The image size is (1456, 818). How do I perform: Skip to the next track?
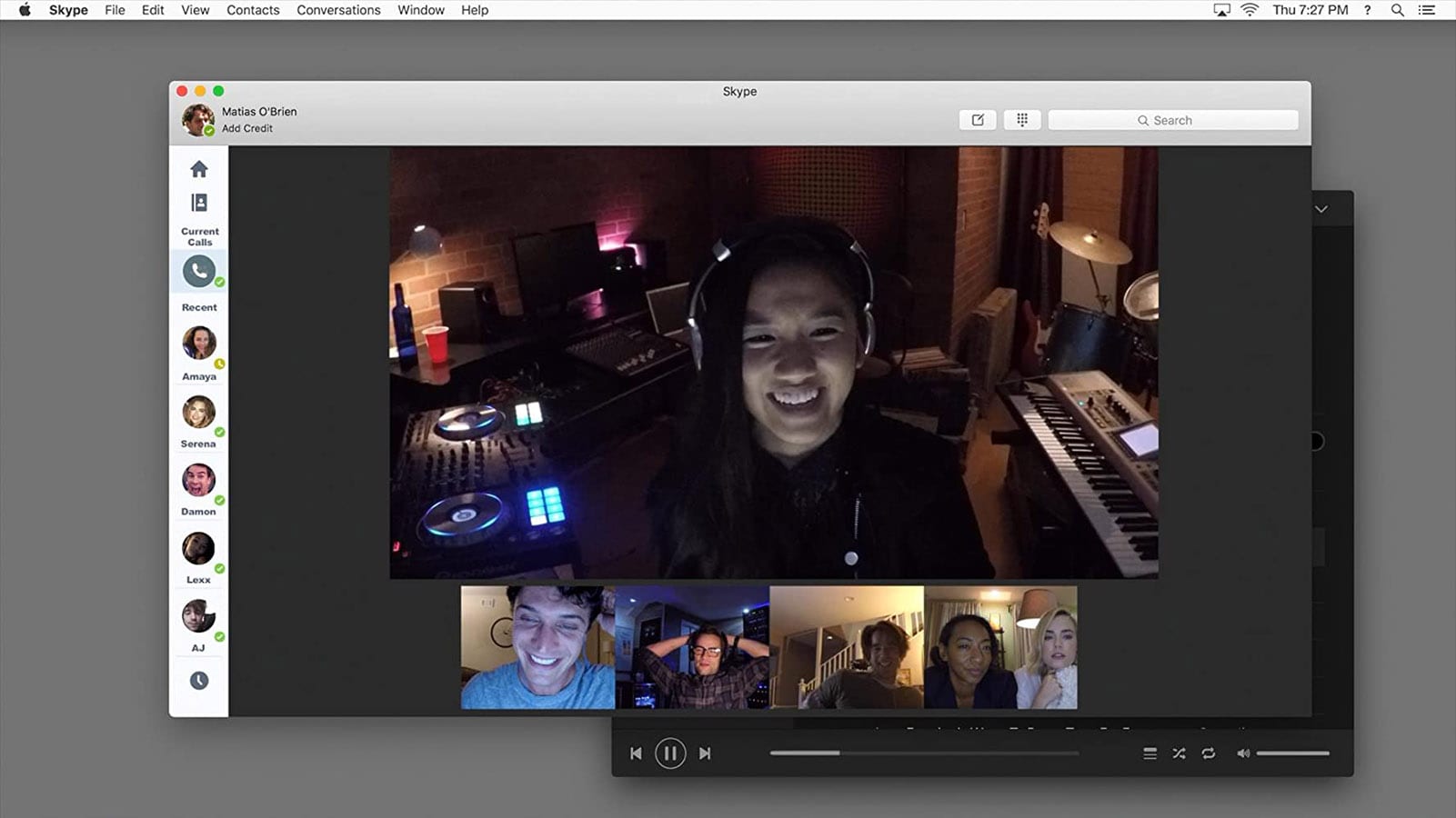pyautogui.click(x=705, y=753)
